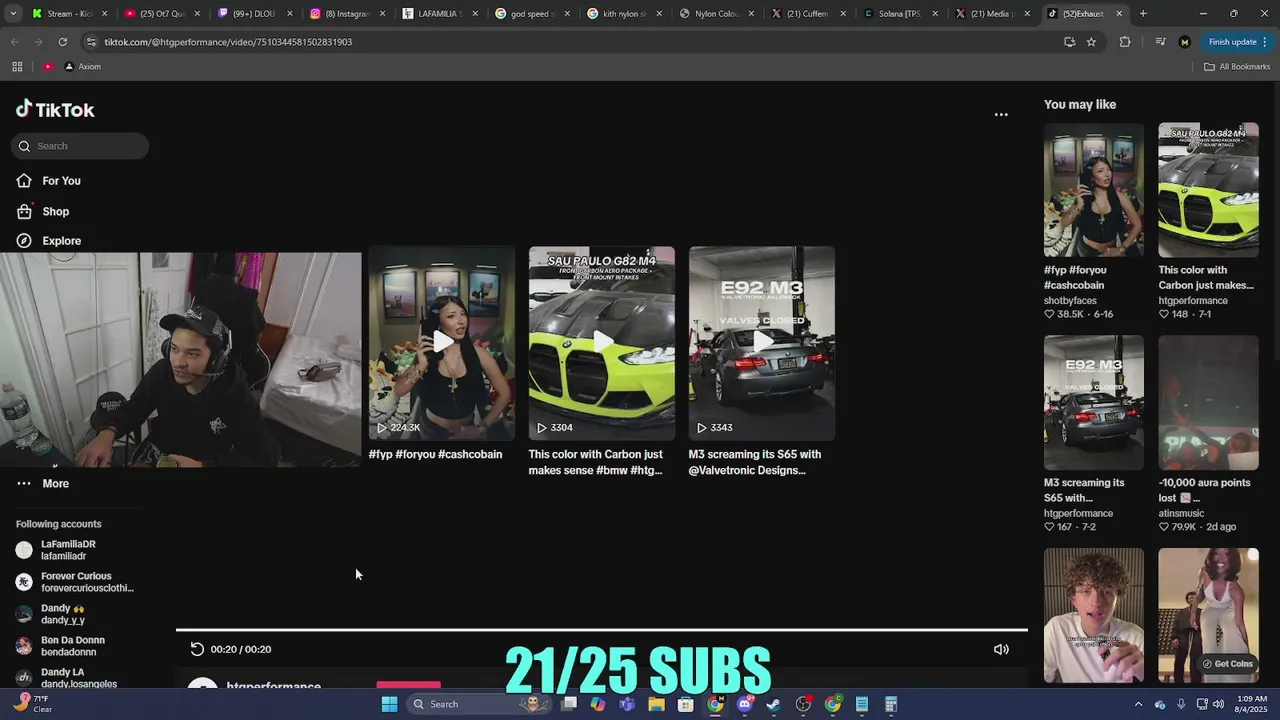The image size is (1280, 720).
Task: Open green BMW thumbnail in You may like
Action: (x=1208, y=190)
